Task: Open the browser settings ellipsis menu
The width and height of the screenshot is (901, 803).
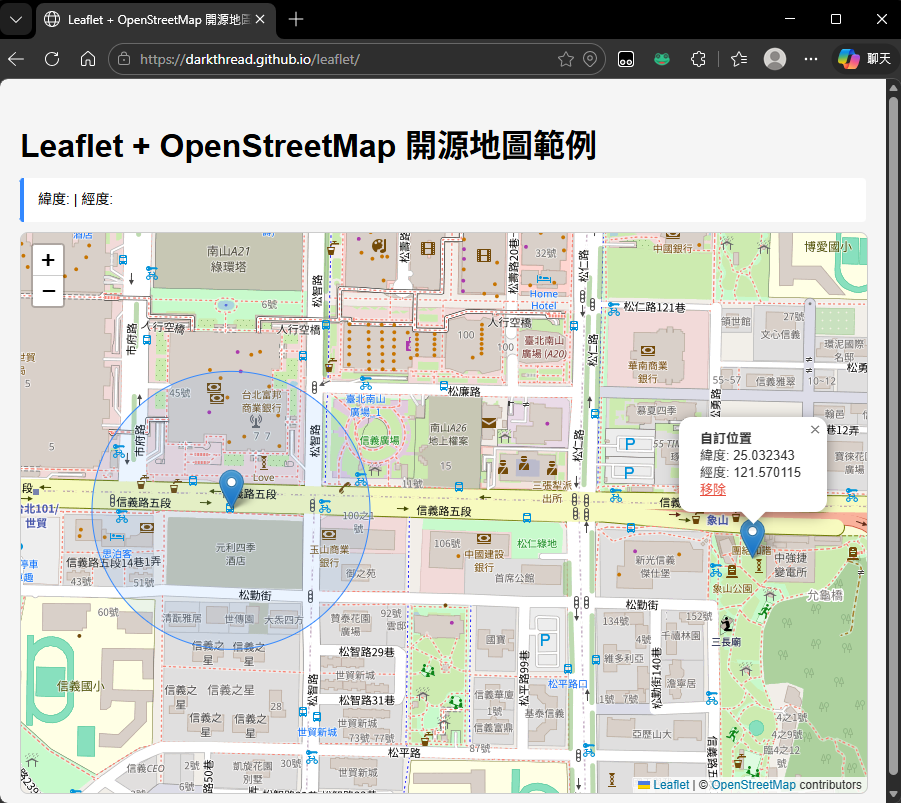Action: (811, 59)
